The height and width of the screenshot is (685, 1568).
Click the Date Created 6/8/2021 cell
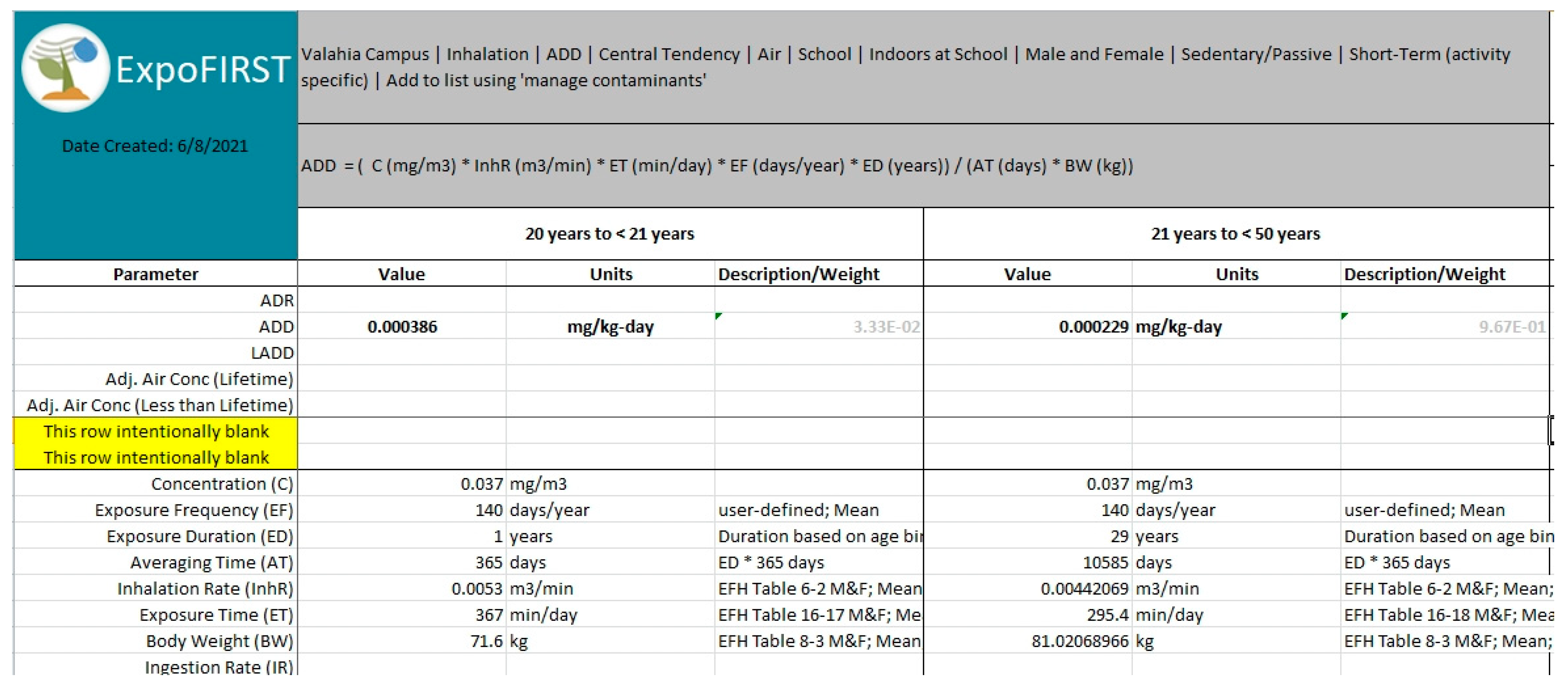point(154,146)
